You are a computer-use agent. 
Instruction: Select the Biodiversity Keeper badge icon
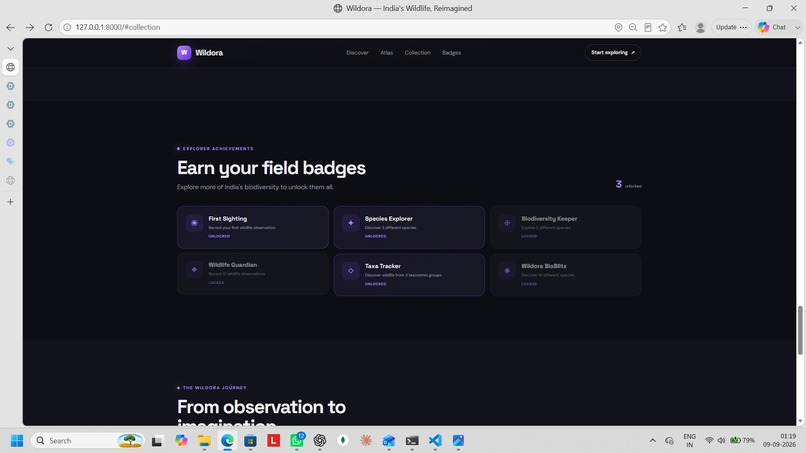click(507, 223)
